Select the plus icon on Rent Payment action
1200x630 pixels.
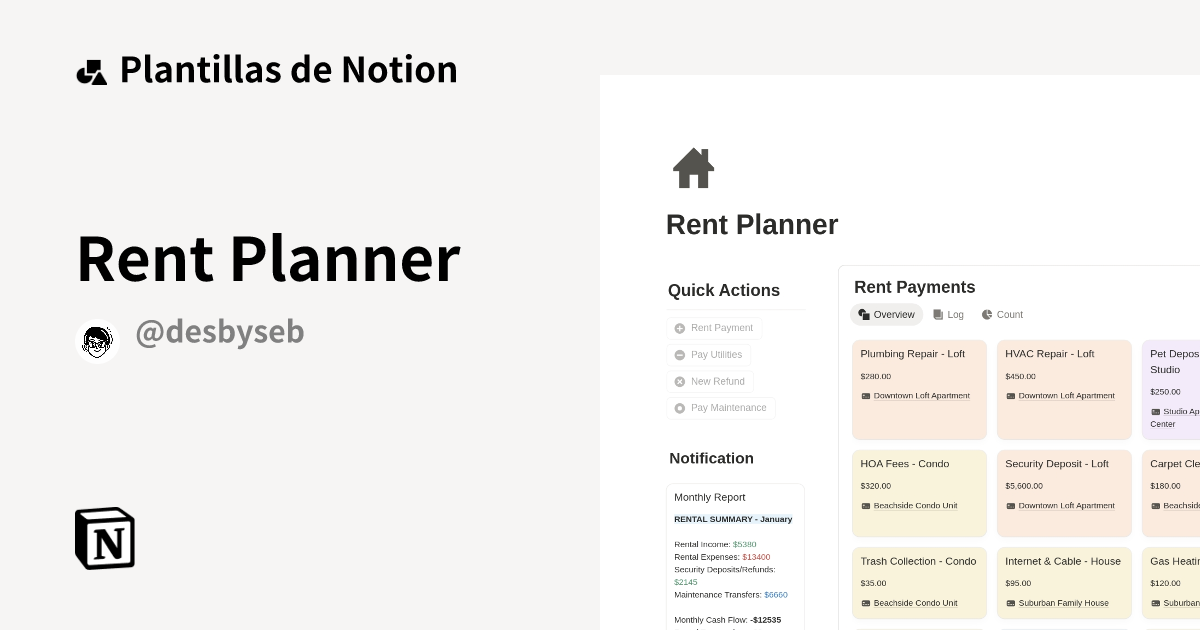[679, 328]
